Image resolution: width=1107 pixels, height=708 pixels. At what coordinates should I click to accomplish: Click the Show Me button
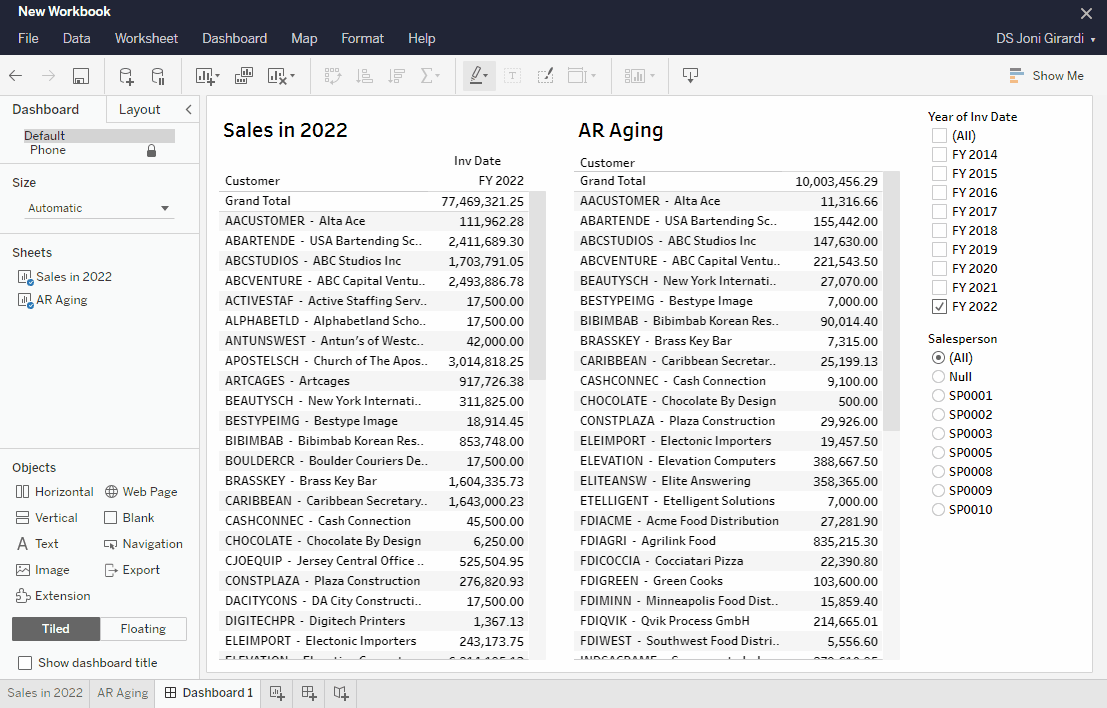[1046, 76]
